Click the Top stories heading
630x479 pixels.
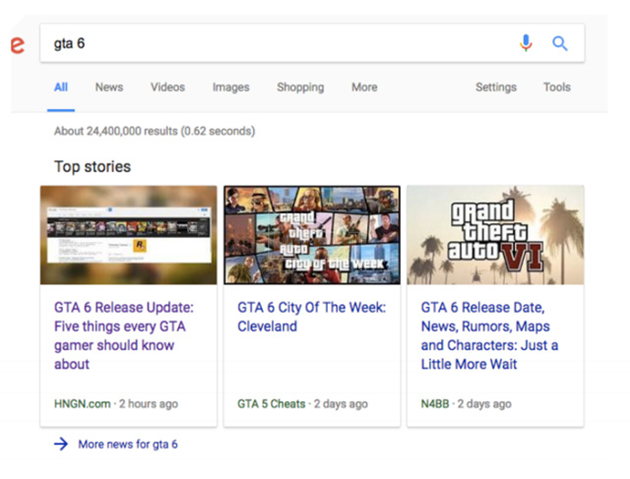point(92,166)
